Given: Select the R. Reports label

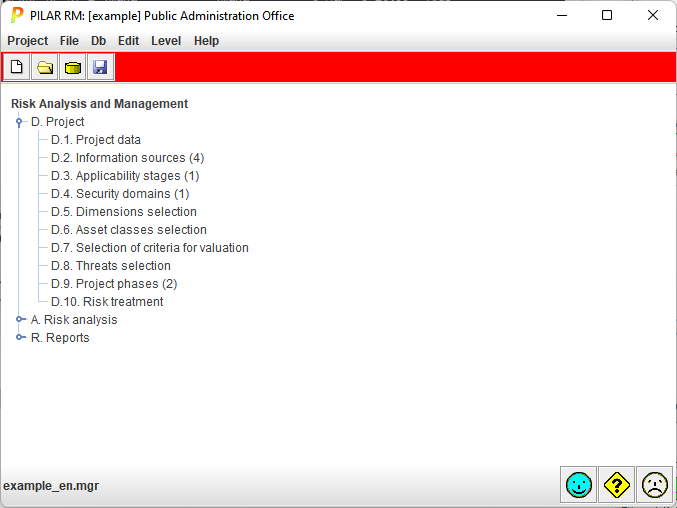Looking at the screenshot, I should click(x=60, y=338).
